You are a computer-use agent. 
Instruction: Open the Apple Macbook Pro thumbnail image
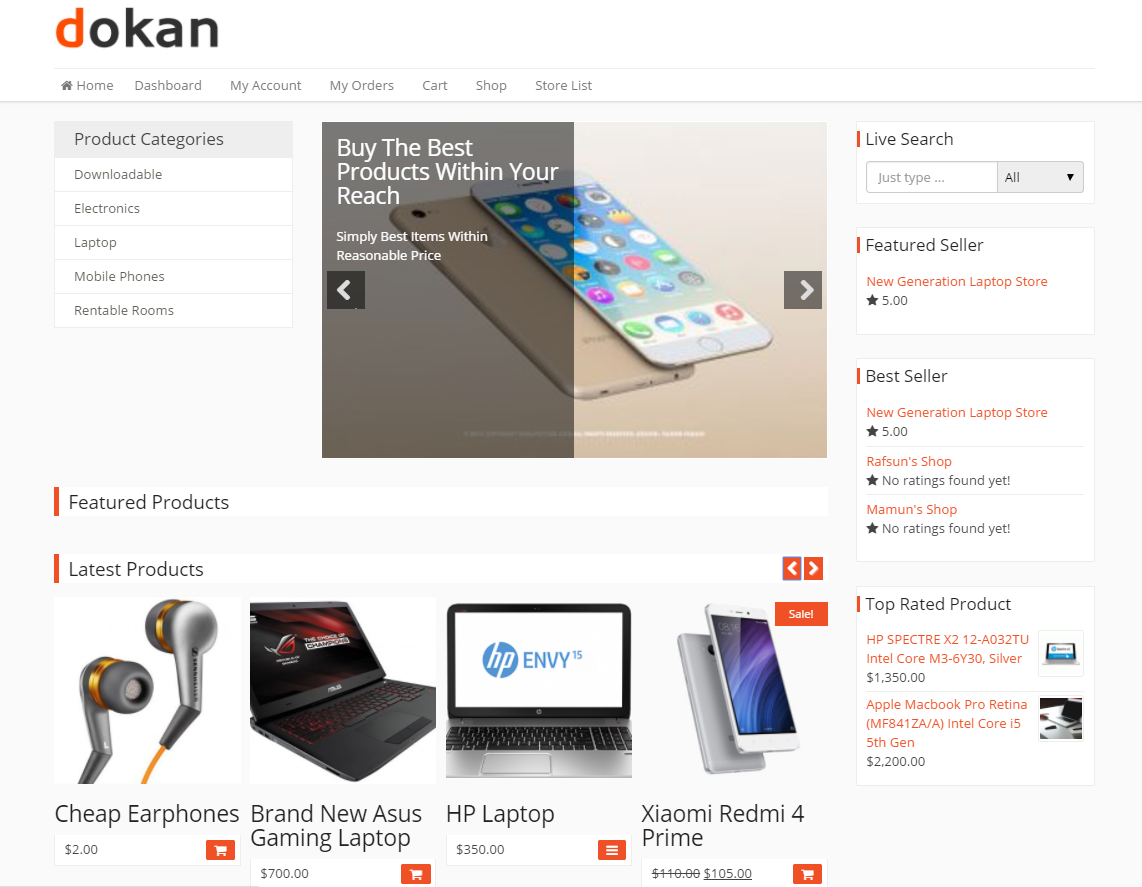pyautogui.click(x=1061, y=718)
